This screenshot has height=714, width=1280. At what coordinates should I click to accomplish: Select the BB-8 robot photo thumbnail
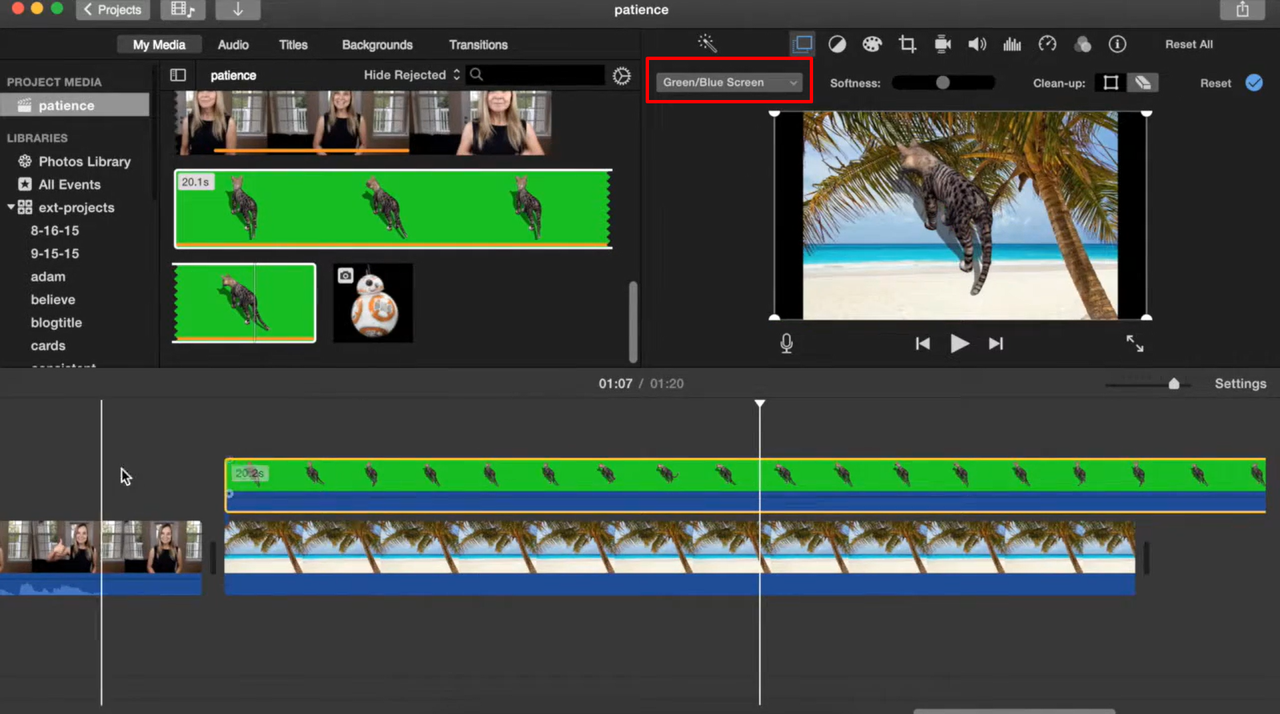point(372,303)
